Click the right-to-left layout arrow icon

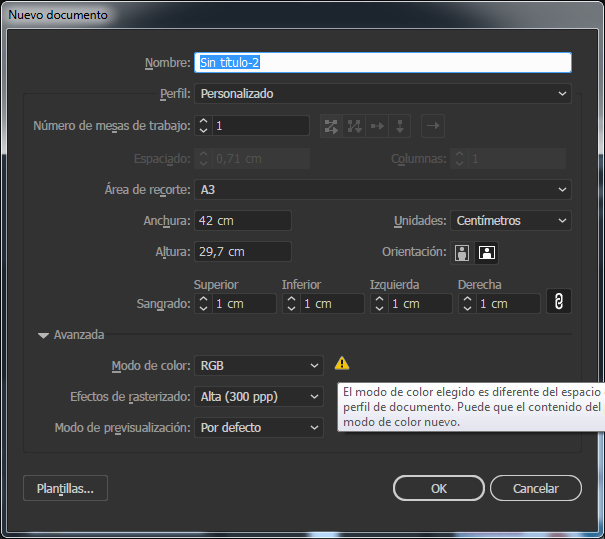pos(433,126)
